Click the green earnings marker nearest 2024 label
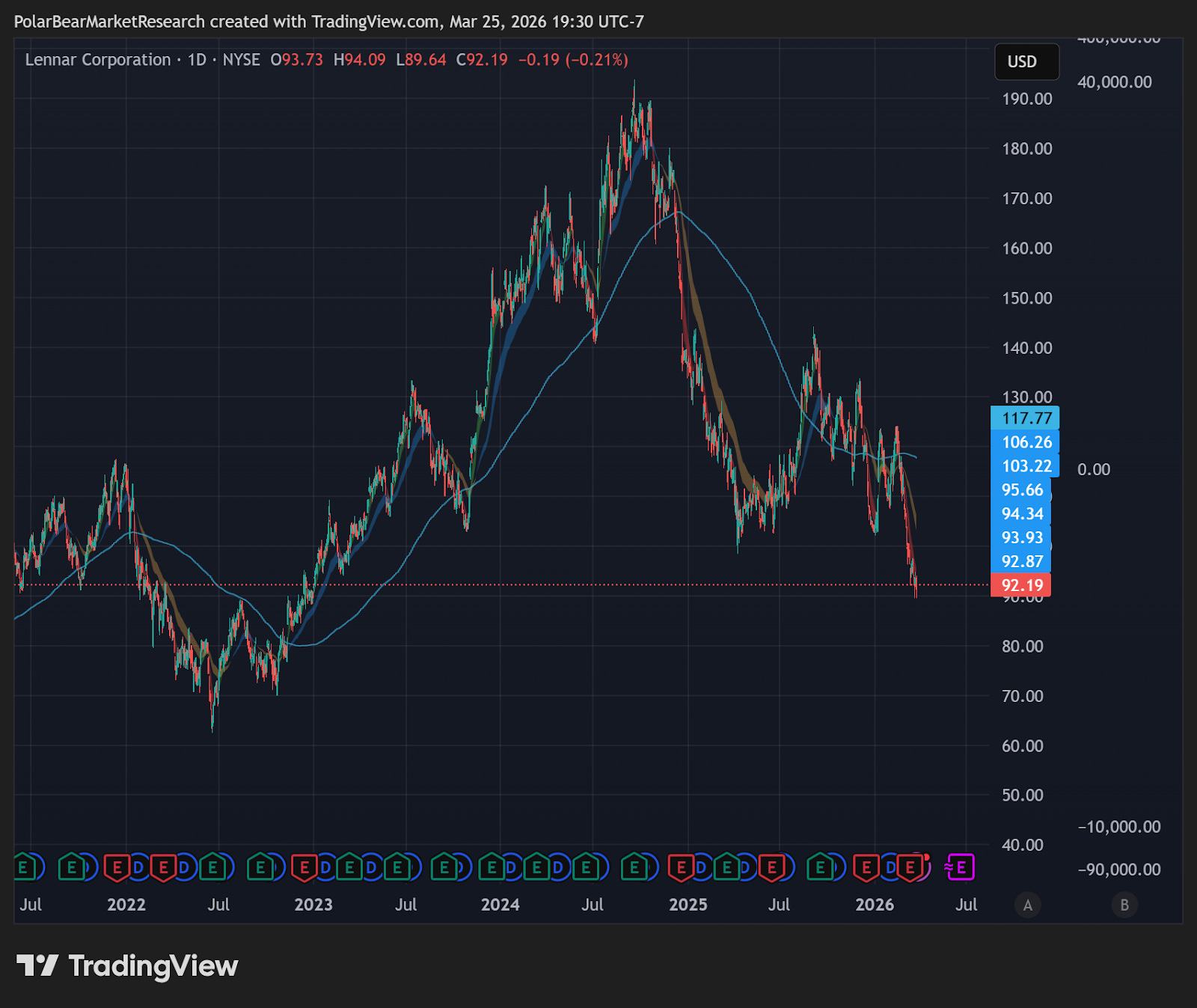 tap(492, 868)
